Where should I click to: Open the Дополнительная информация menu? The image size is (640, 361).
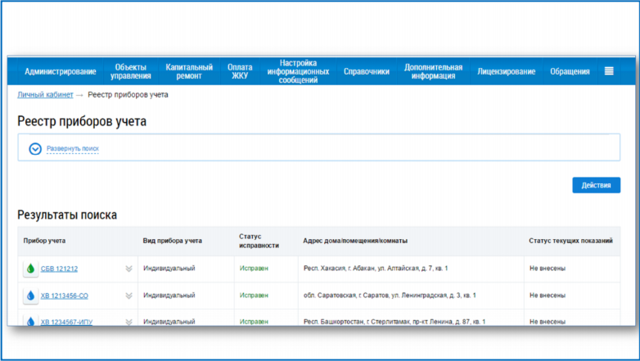433,71
